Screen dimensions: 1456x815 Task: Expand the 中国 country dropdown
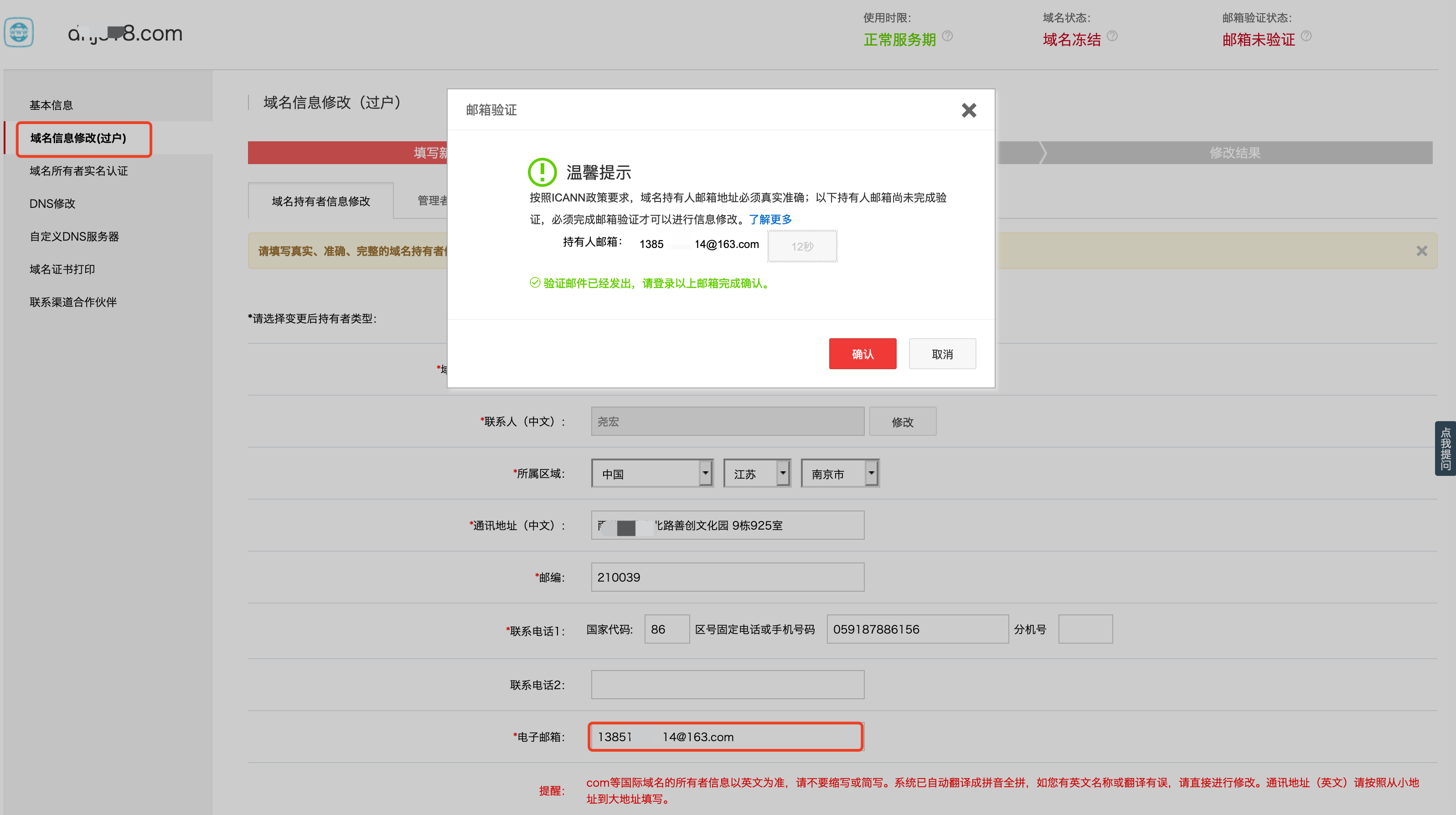pos(652,474)
